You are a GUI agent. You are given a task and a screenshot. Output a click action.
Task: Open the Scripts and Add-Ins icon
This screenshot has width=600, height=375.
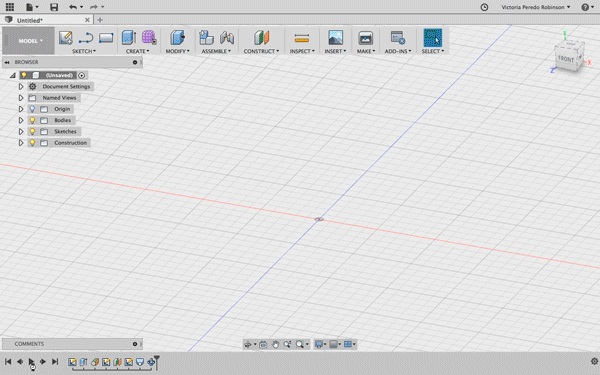[398, 38]
